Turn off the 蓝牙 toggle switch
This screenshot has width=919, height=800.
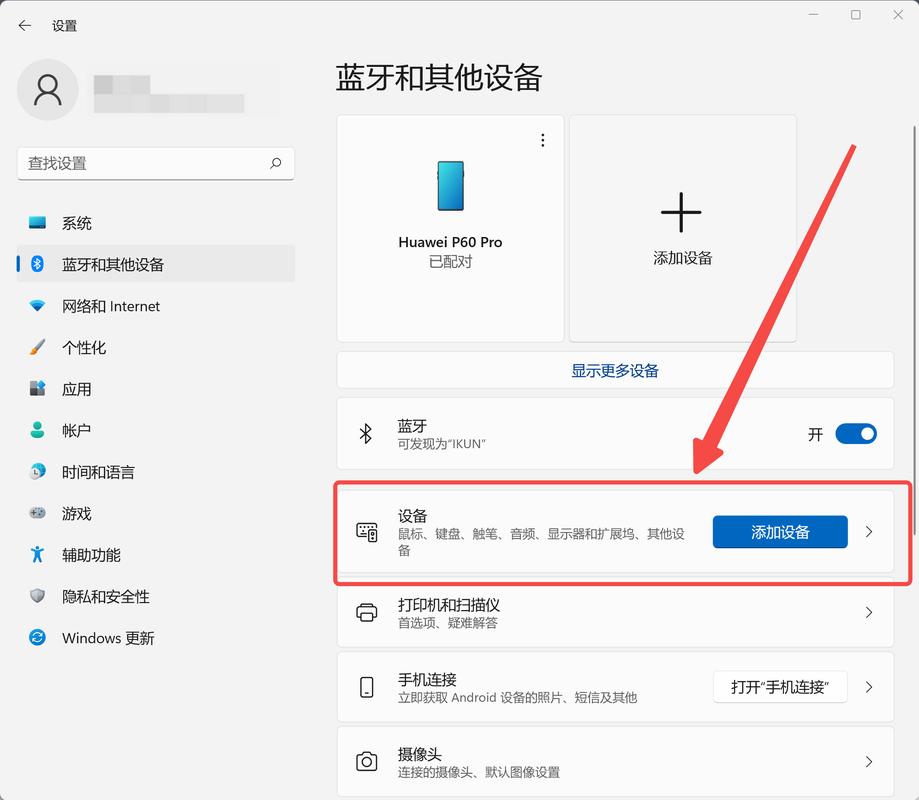[x=855, y=433]
